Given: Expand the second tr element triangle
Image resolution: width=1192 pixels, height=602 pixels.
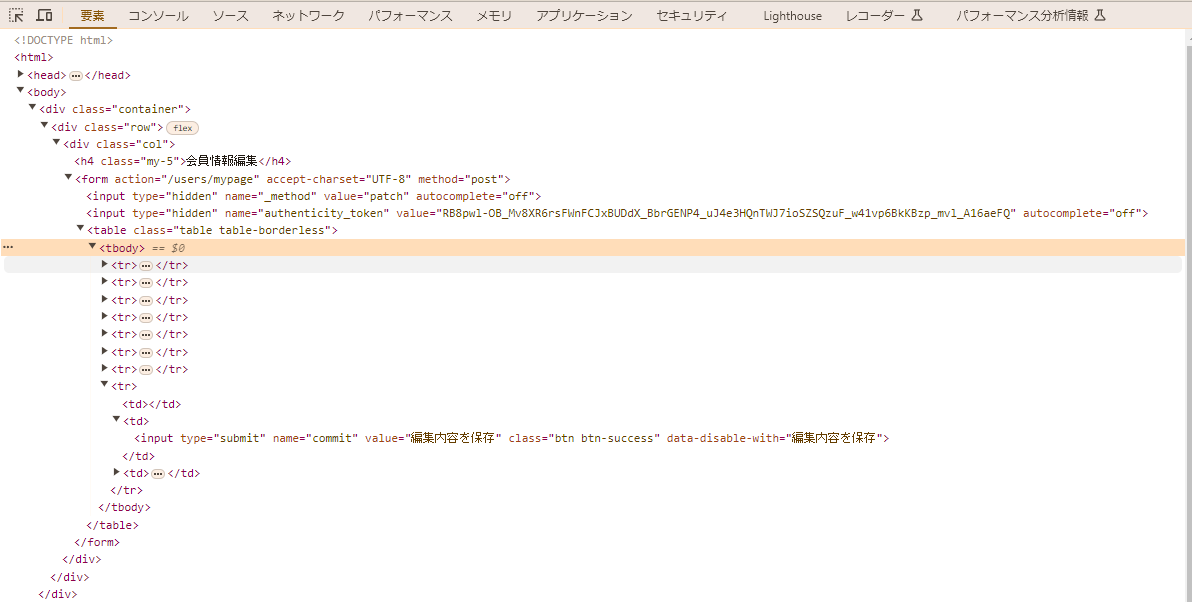Looking at the screenshot, I should click(x=104, y=281).
